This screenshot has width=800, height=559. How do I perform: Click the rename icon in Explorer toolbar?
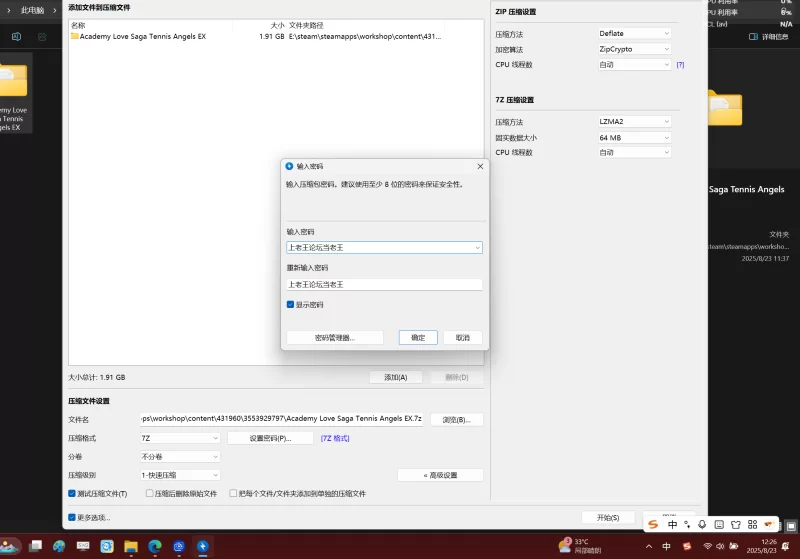[x=16, y=37]
